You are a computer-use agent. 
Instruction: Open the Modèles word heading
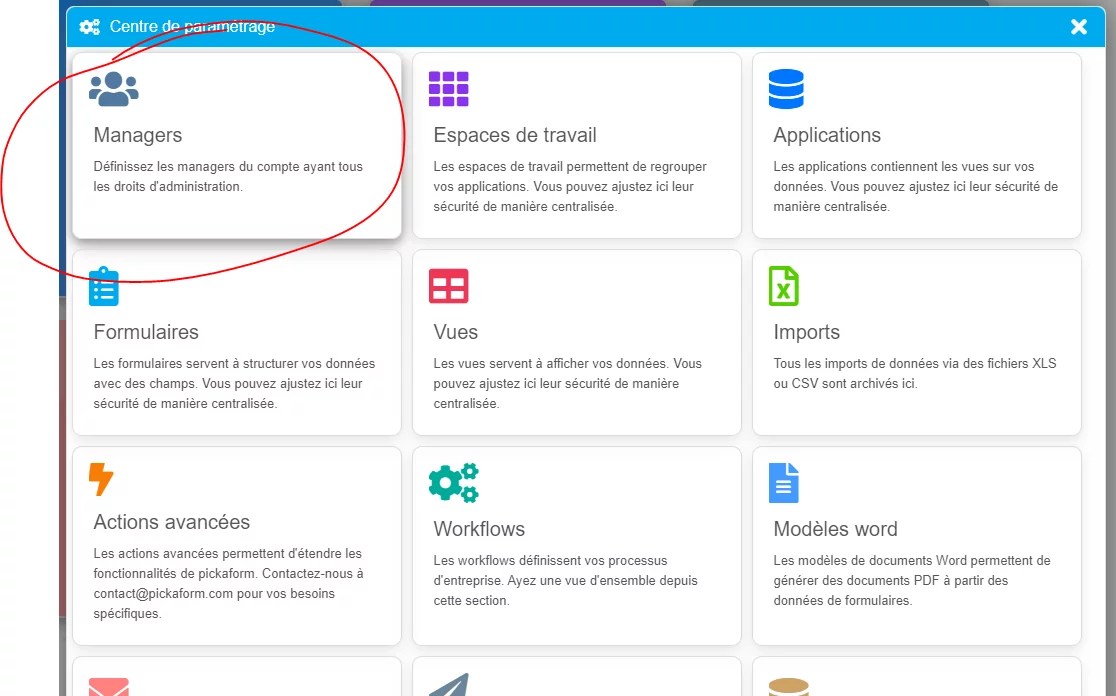click(835, 529)
